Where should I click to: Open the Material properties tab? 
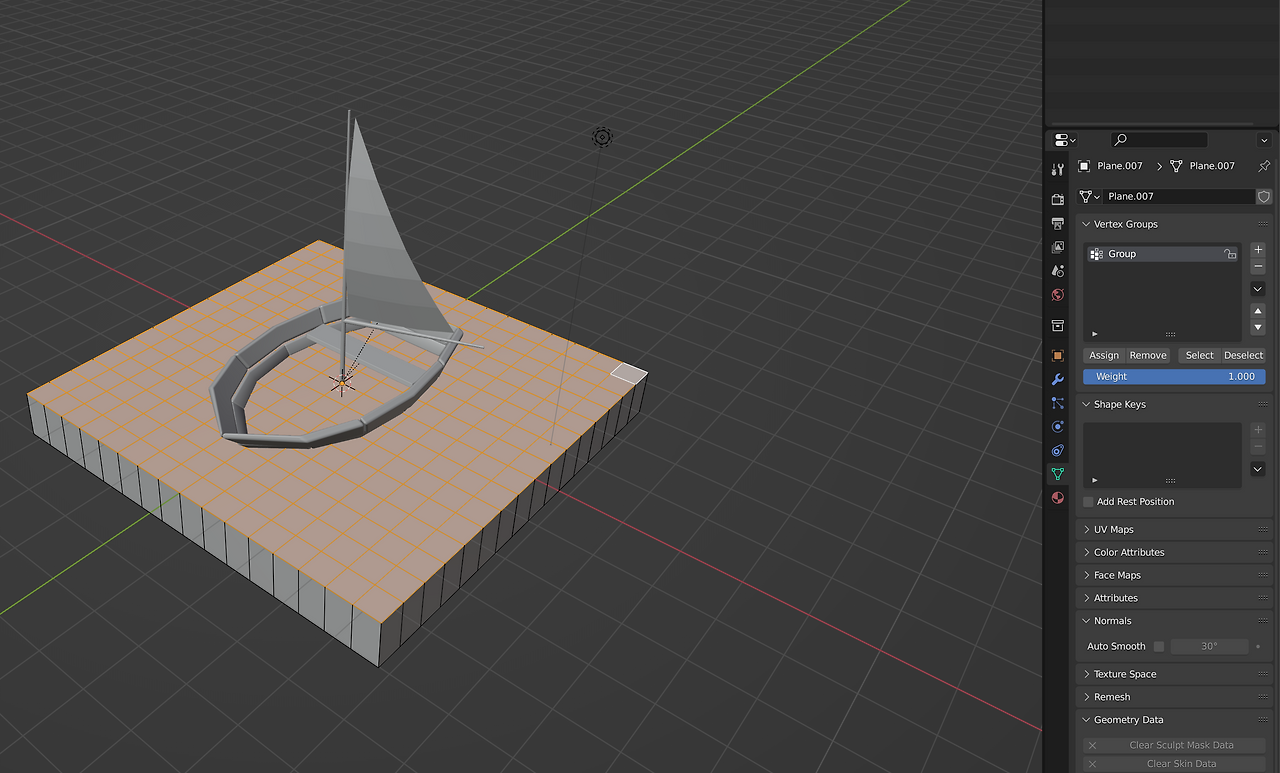(1058, 498)
